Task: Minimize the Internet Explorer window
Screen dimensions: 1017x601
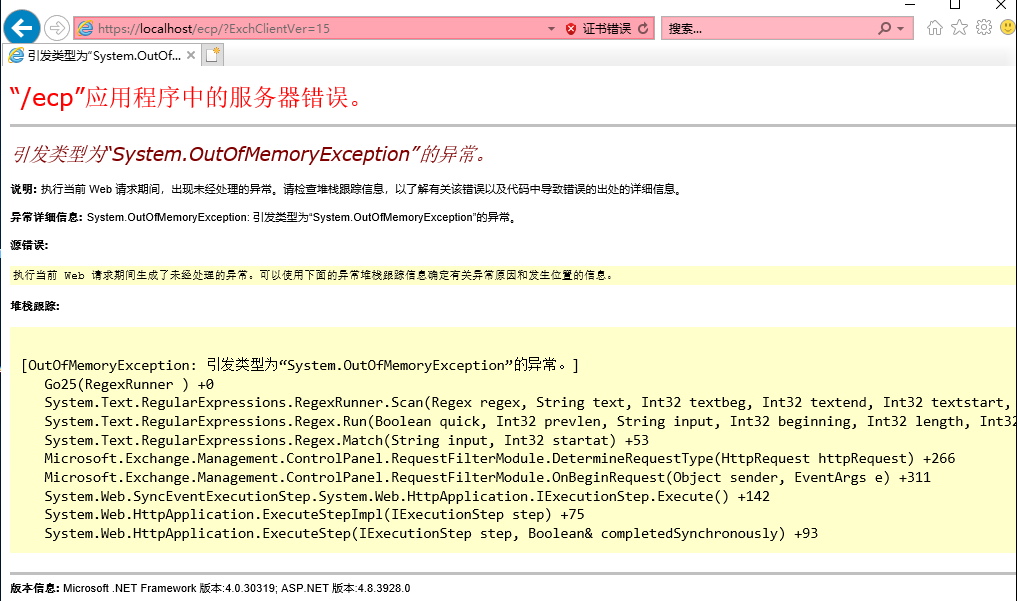Action: (x=910, y=5)
